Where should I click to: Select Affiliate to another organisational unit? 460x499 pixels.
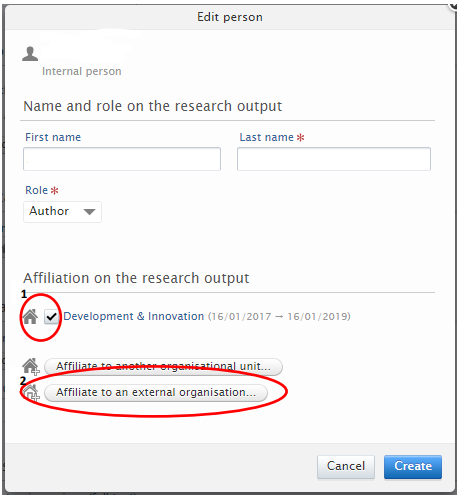[x=163, y=367]
